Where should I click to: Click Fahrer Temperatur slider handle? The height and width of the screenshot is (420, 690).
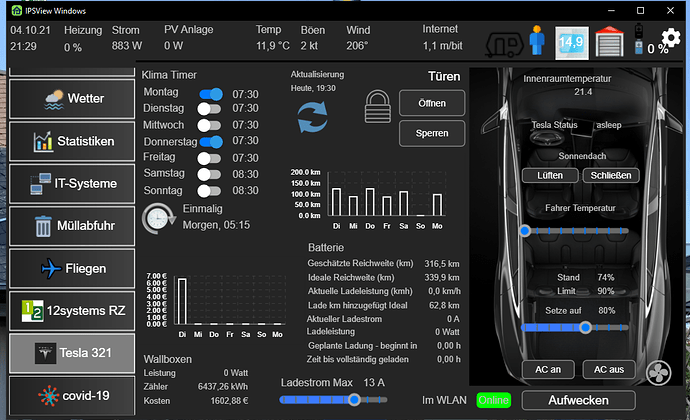[525, 231]
